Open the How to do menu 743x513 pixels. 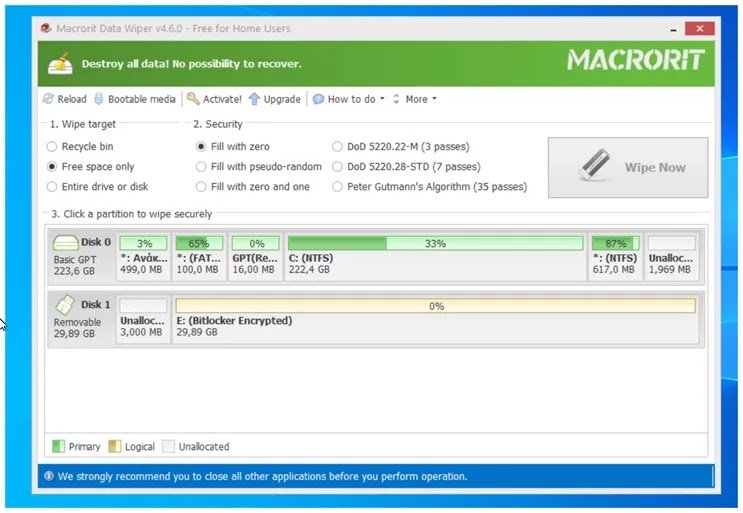352,99
